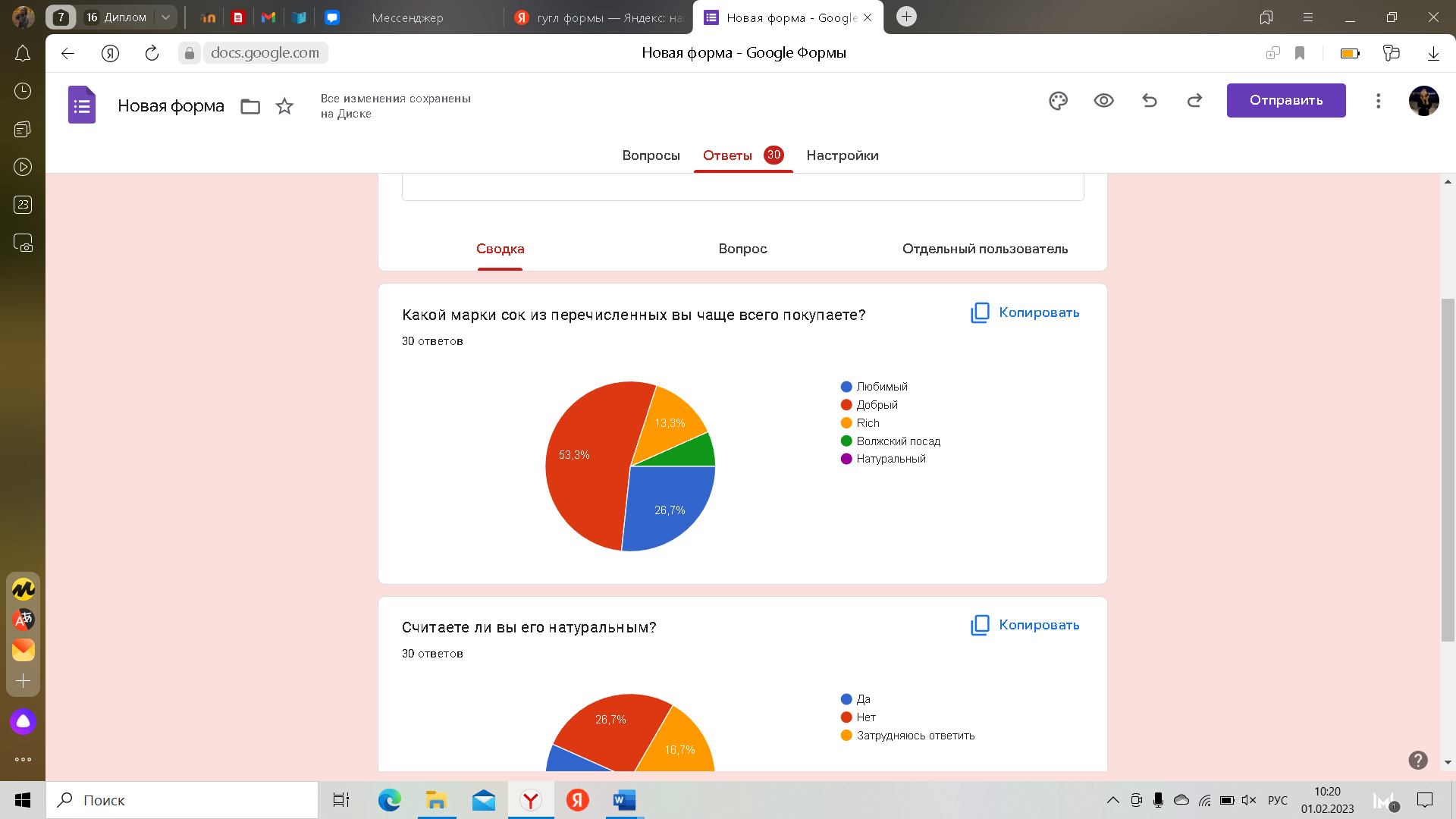This screenshot has height=819, width=1456.
Task: Open translator icon in sidebar
Action: (x=23, y=620)
